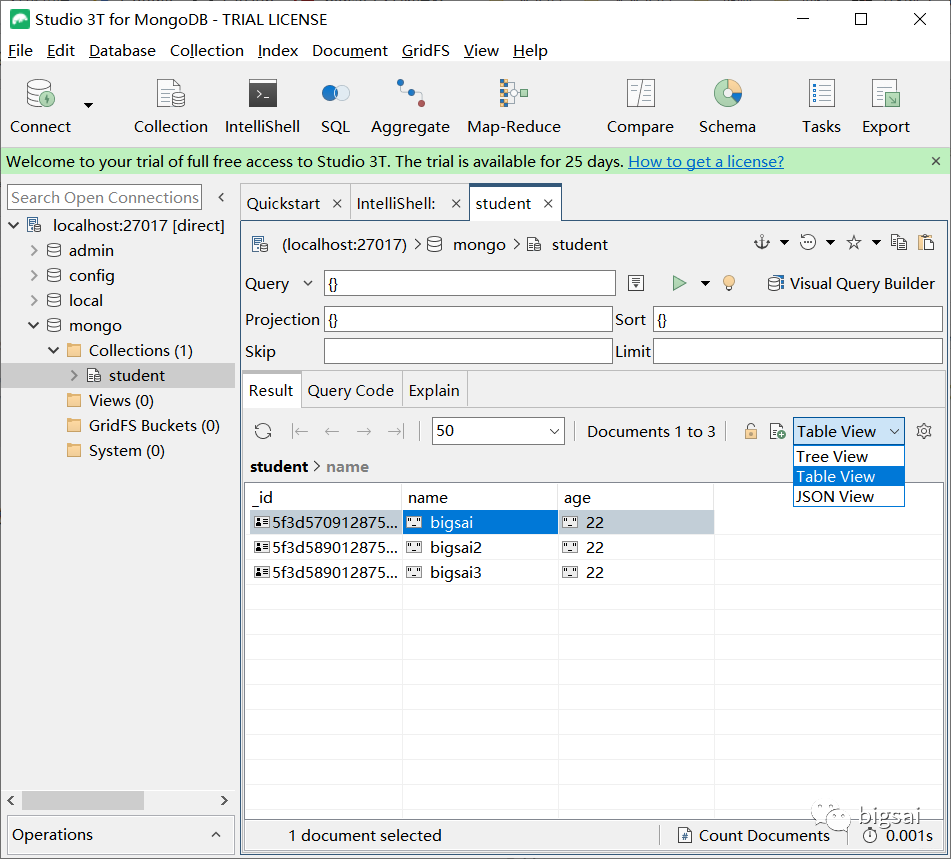
Task: Click the Count Documents button
Action: tap(754, 836)
